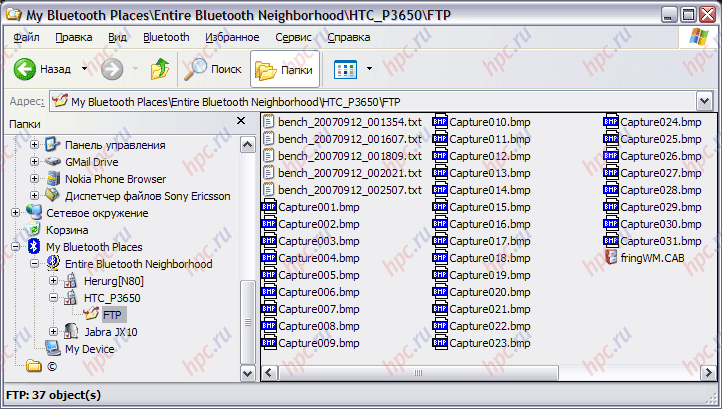Select the © folder icon
This screenshot has height=409, width=722.
click(x=34, y=366)
